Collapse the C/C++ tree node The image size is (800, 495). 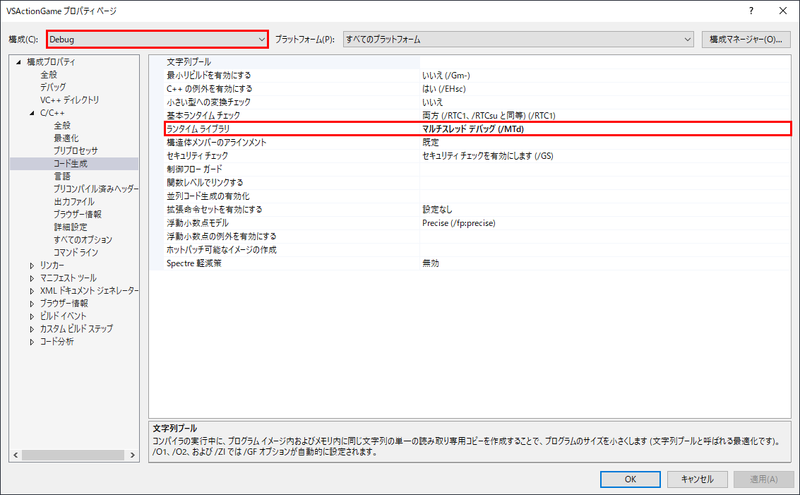click(x=32, y=113)
